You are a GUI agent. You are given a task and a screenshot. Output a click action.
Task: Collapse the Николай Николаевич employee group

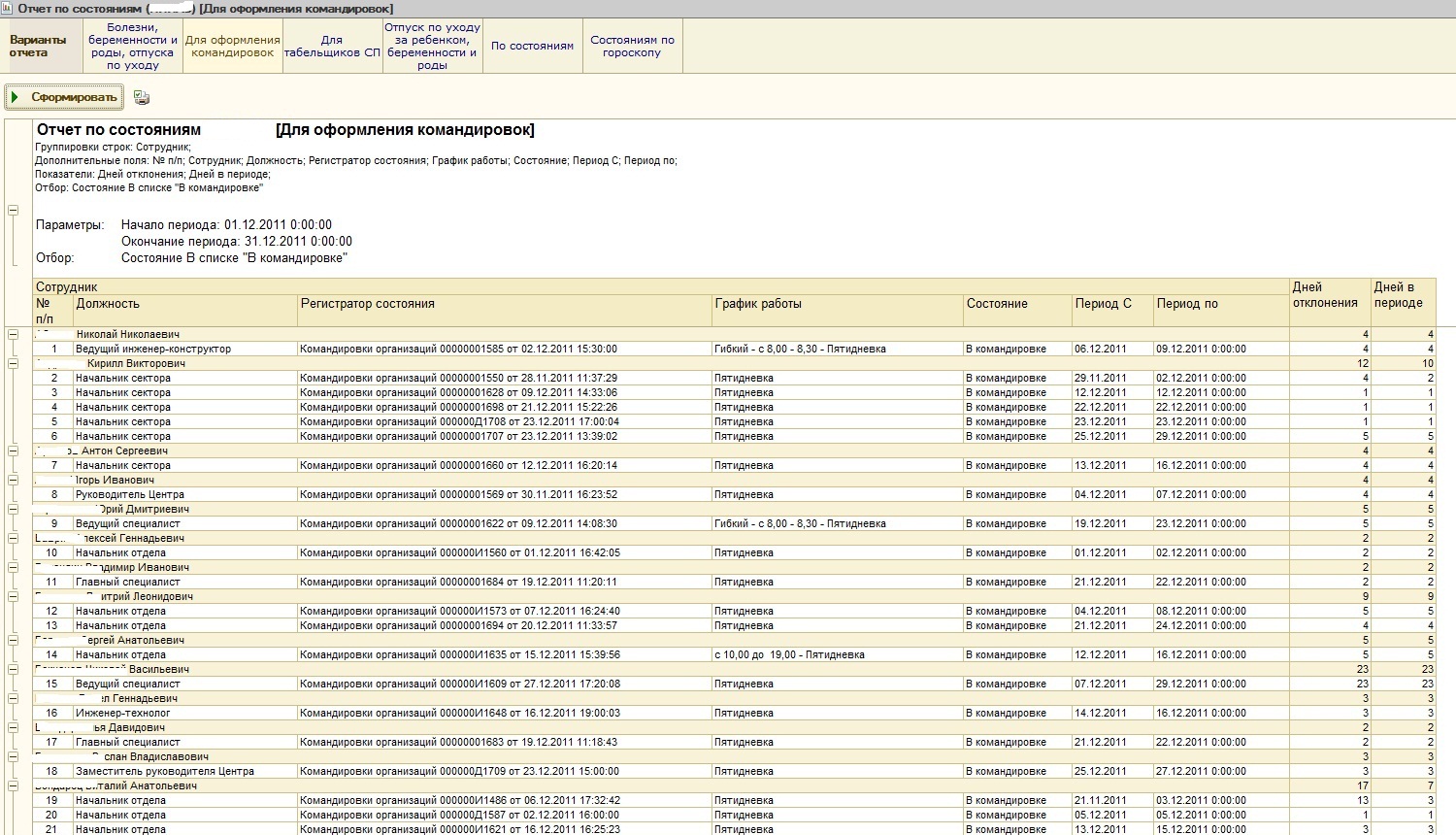click(x=14, y=334)
